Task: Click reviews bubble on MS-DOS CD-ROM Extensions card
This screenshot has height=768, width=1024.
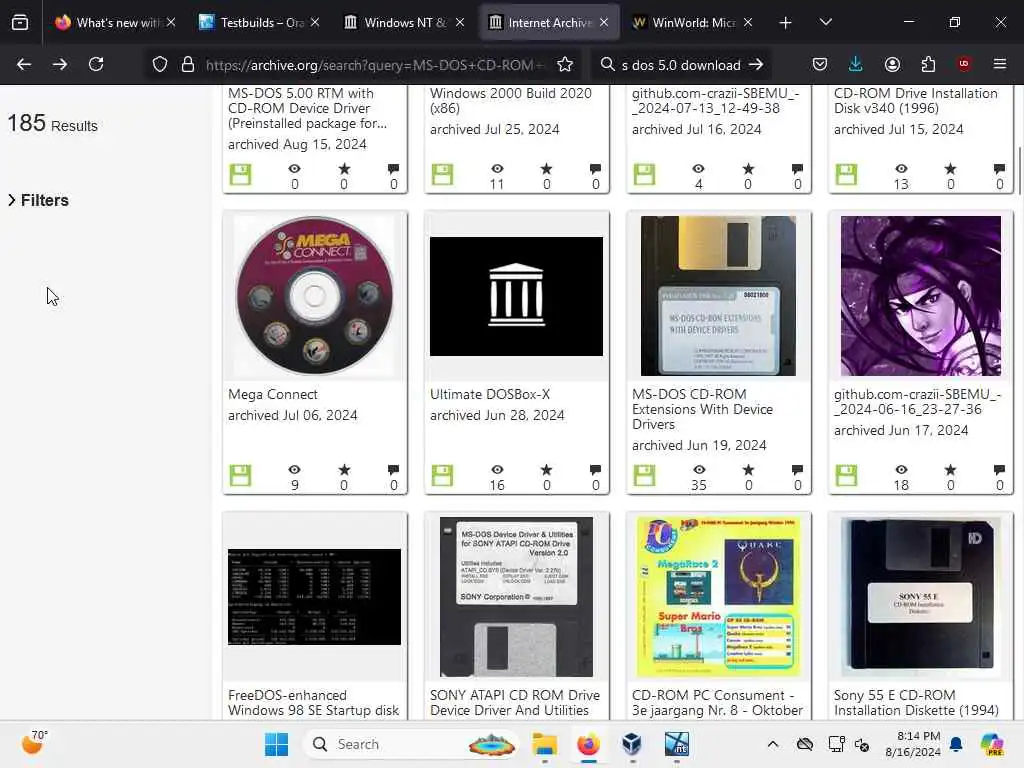Action: pyautogui.click(x=797, y=470)
